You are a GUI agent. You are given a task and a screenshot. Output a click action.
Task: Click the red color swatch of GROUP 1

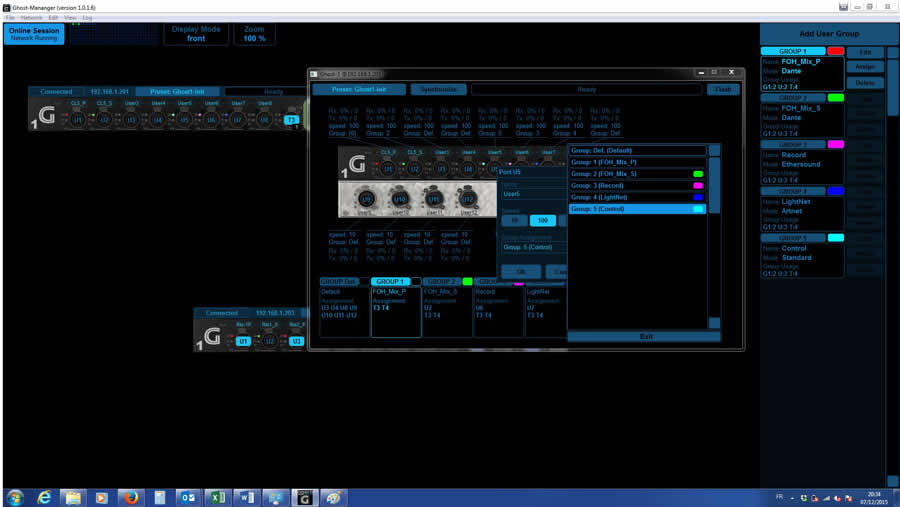coord(836,51)
